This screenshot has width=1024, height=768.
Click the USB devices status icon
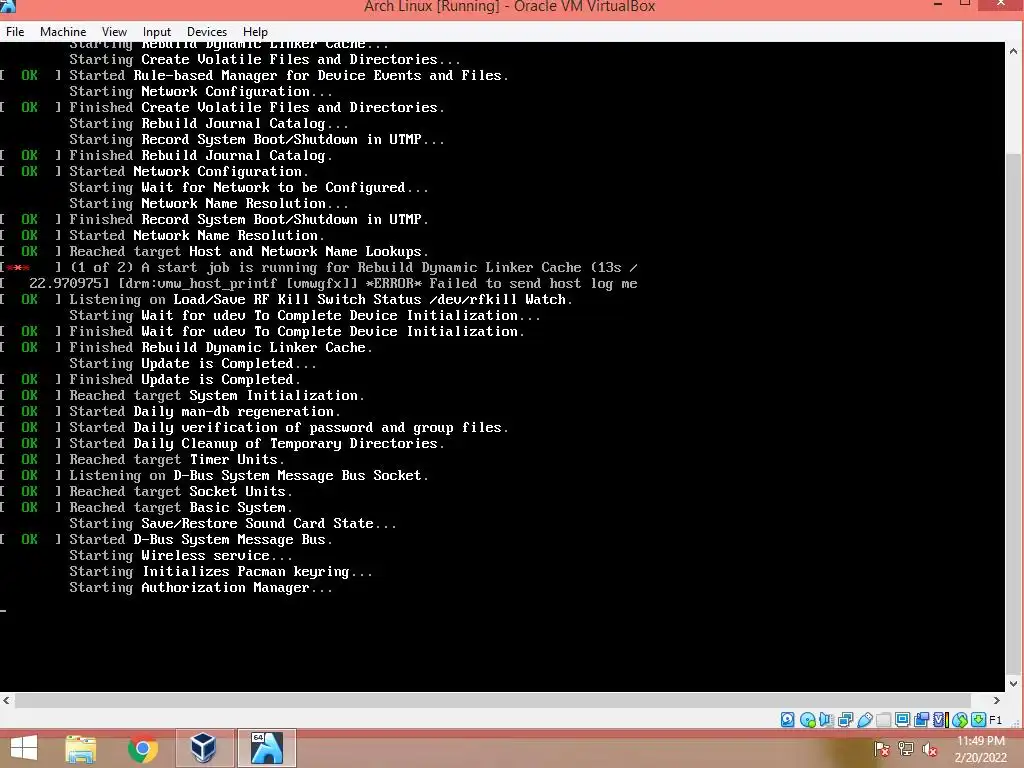coord(865,720)
